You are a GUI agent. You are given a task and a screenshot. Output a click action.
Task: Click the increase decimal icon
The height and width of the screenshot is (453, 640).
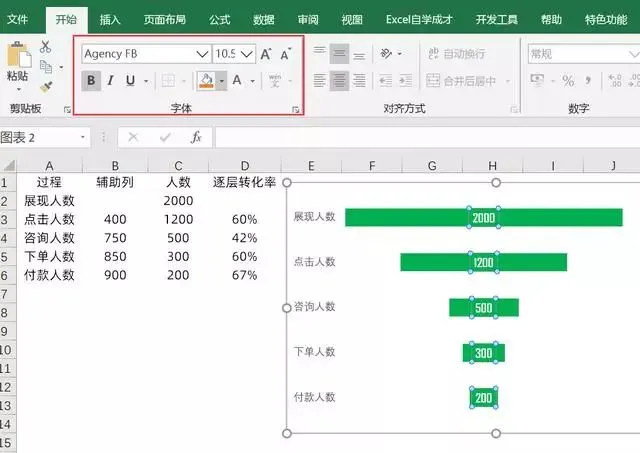(615, 81)
